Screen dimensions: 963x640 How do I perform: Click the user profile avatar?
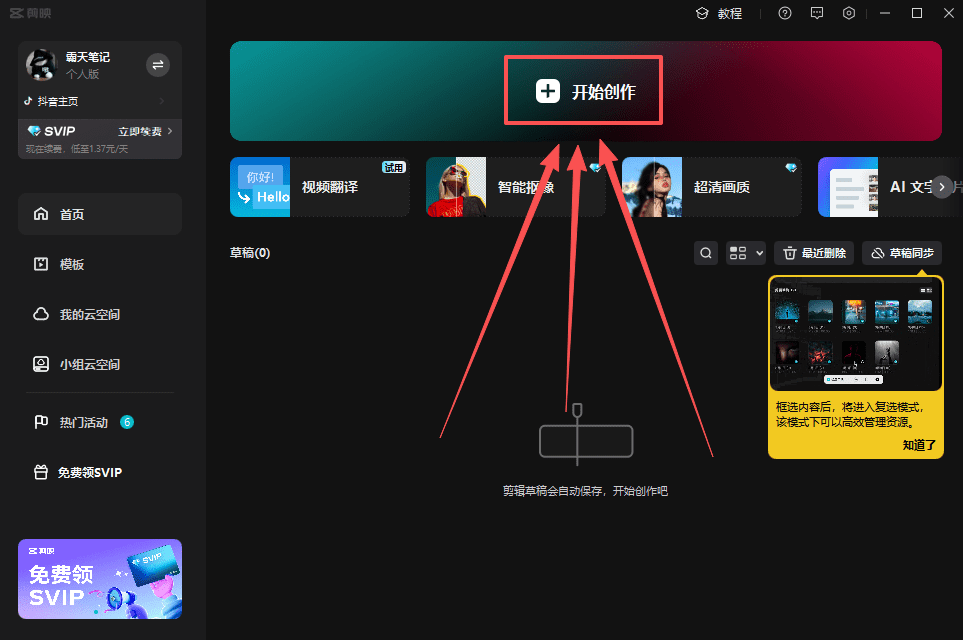click(x=41, y=65)
